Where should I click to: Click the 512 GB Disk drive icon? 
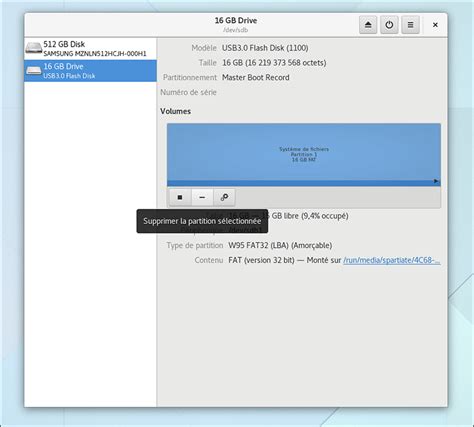point(34,48)
